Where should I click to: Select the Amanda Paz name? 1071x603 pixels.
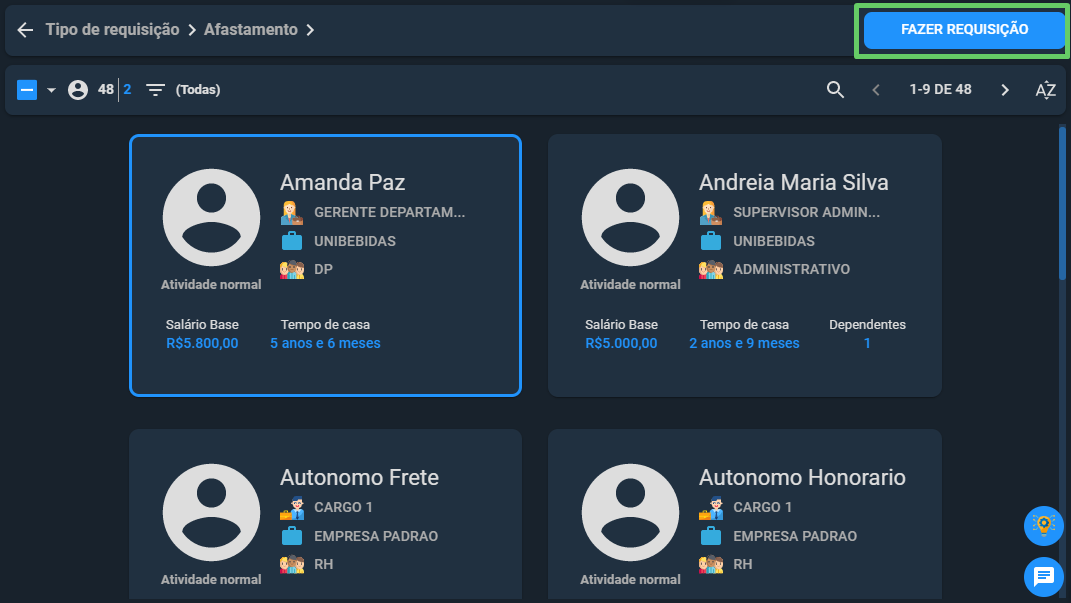pos(342,182)
